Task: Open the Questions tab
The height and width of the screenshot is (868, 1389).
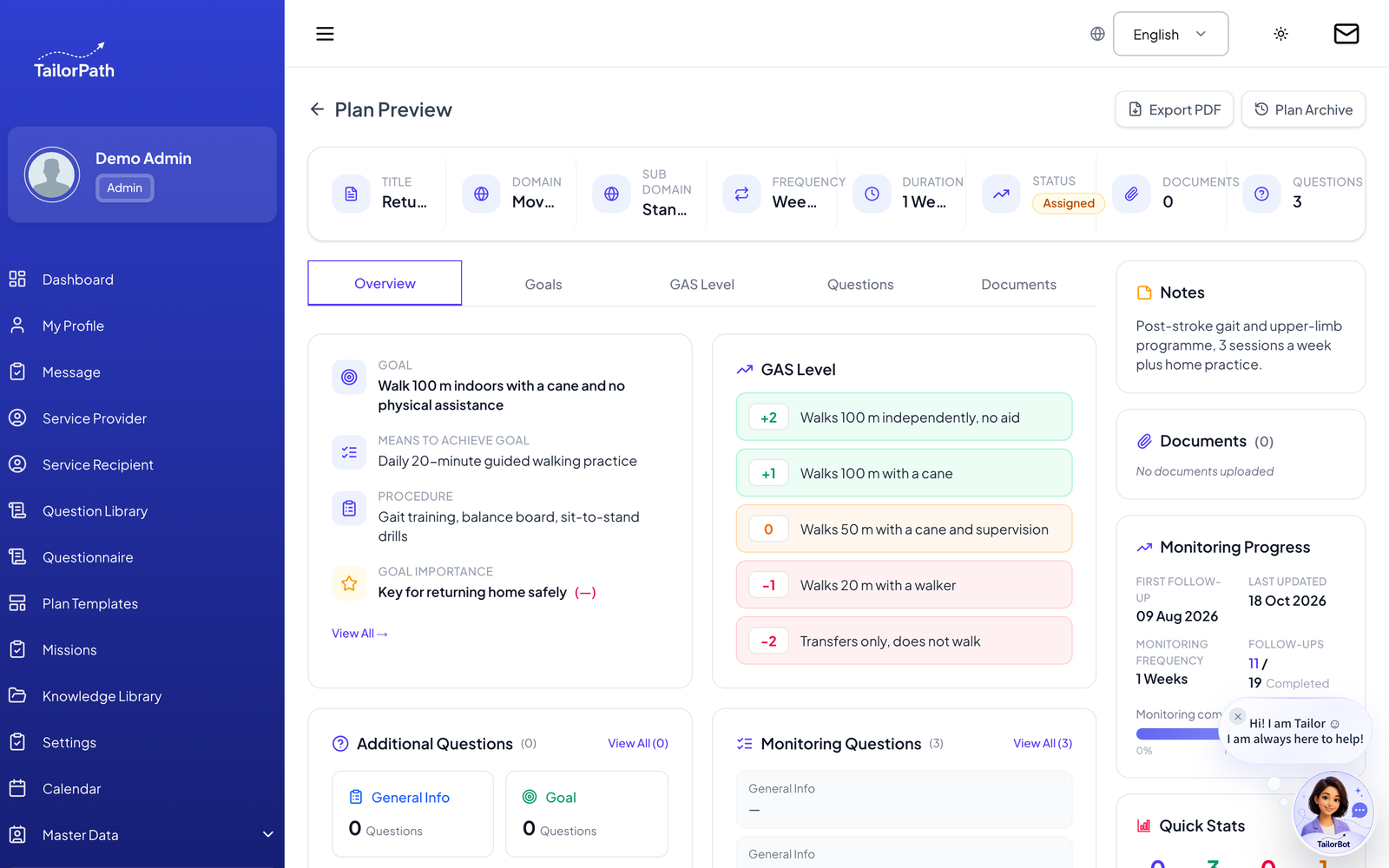Action: point(860,285)
